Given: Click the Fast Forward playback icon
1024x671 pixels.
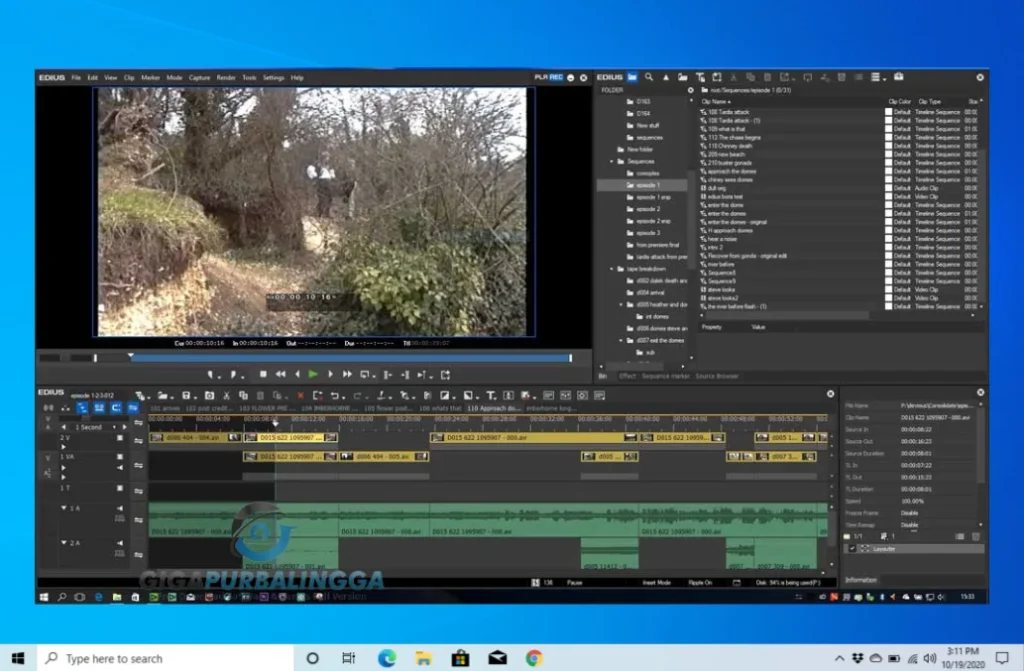Looking at the screenshot, I should tap(346, 374).
